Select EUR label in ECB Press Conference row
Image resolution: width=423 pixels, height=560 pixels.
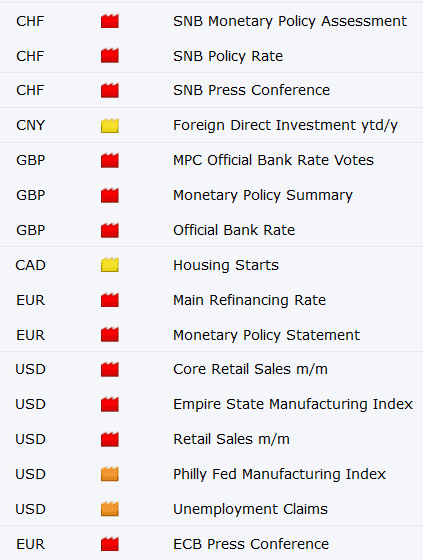[x=31, y=544]
